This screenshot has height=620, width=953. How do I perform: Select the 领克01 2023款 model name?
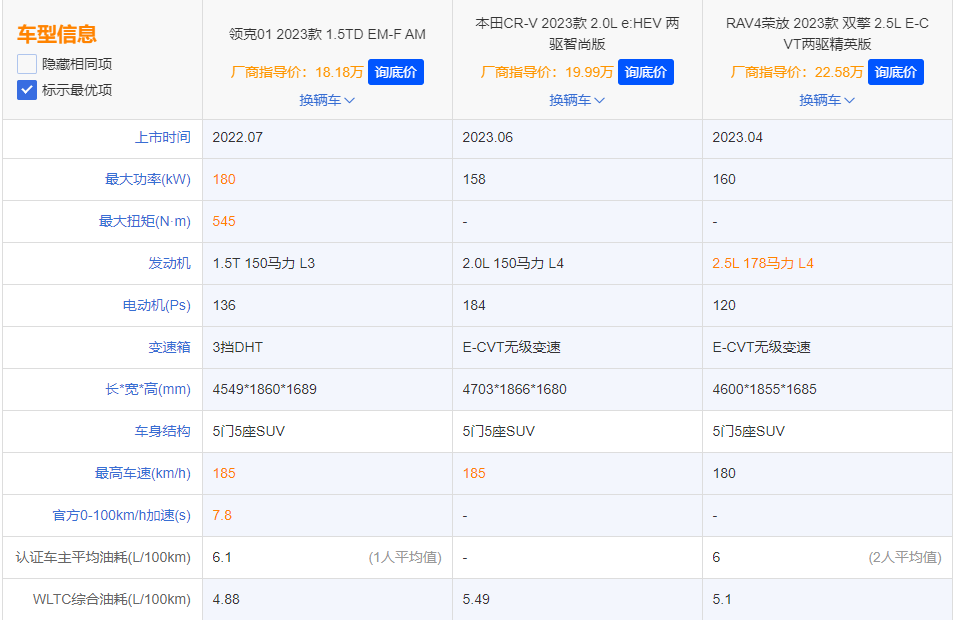[x=327, y=34]
